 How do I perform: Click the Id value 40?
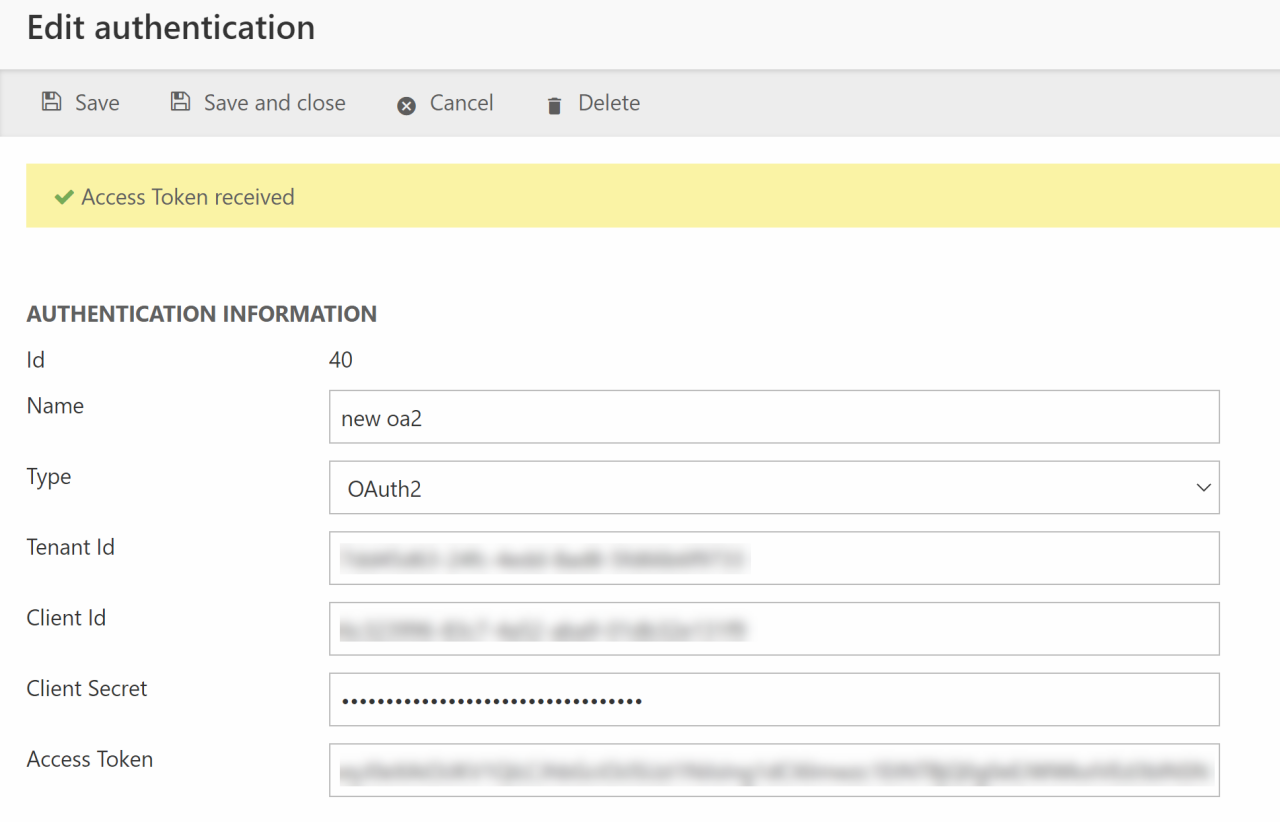click(x=341, y=360)
